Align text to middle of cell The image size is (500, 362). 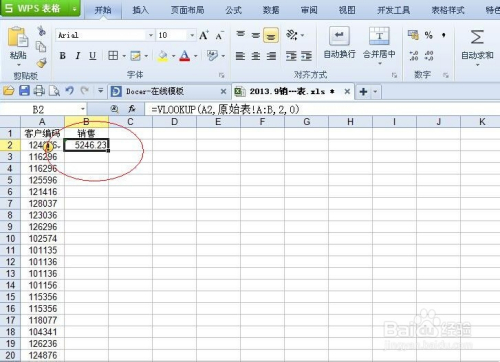pos(256,35)
